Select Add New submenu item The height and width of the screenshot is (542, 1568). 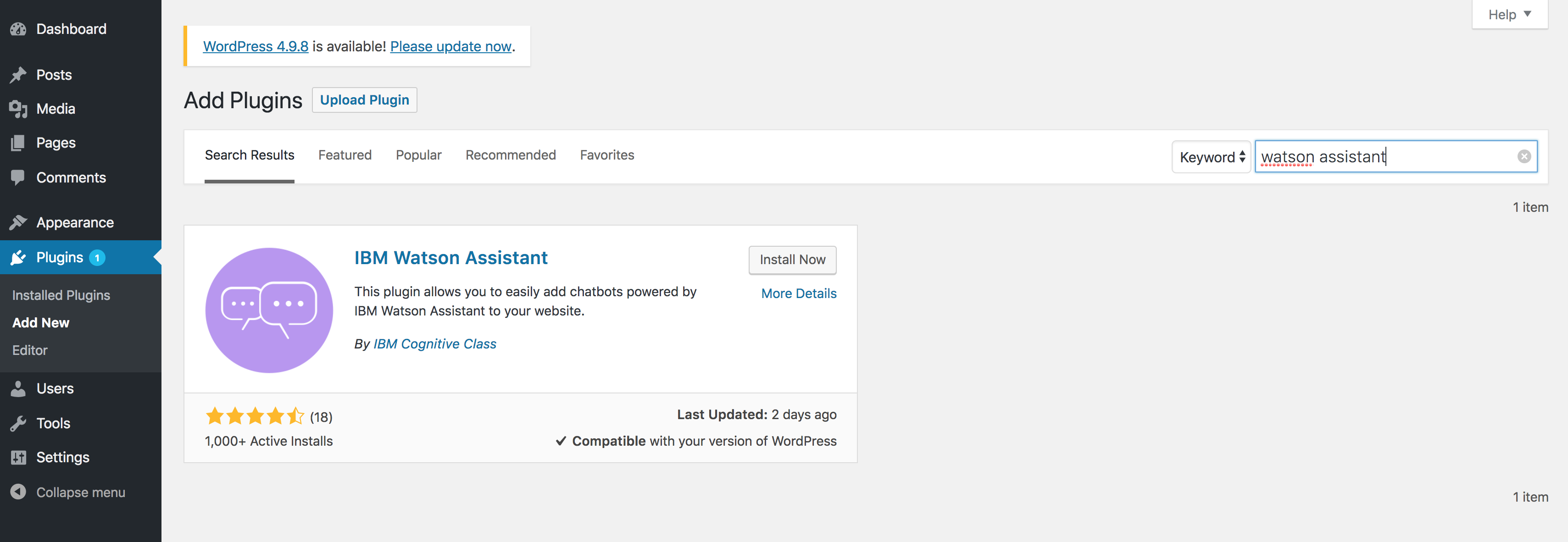click(x=41, y=322)
